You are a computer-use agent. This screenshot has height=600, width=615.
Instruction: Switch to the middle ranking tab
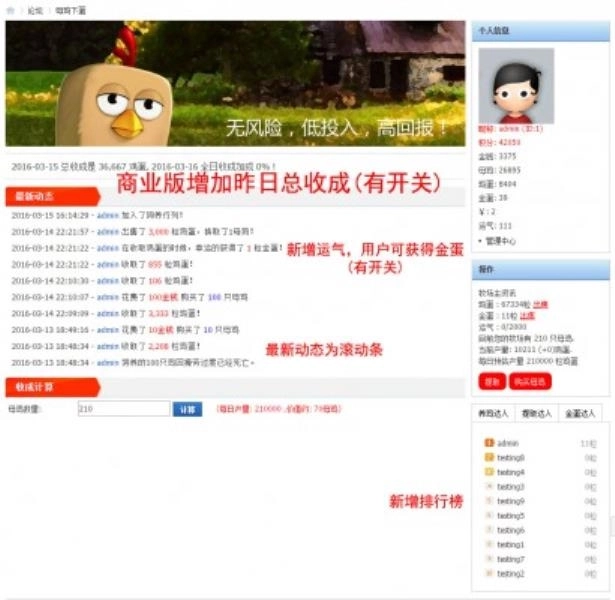click(x=536, y=413)
